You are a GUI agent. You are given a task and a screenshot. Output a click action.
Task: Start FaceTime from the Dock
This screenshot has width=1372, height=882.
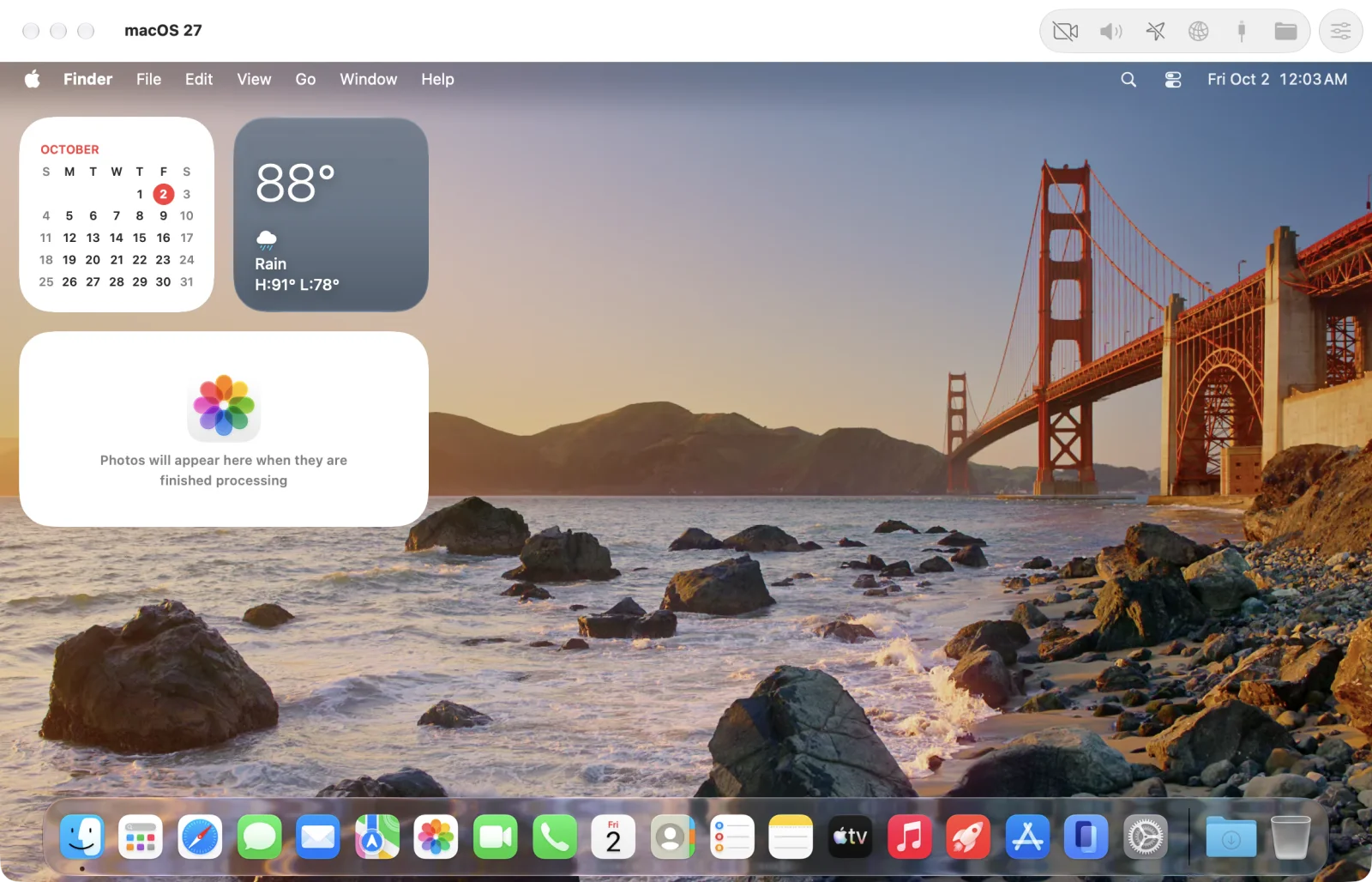coord(495,837)
